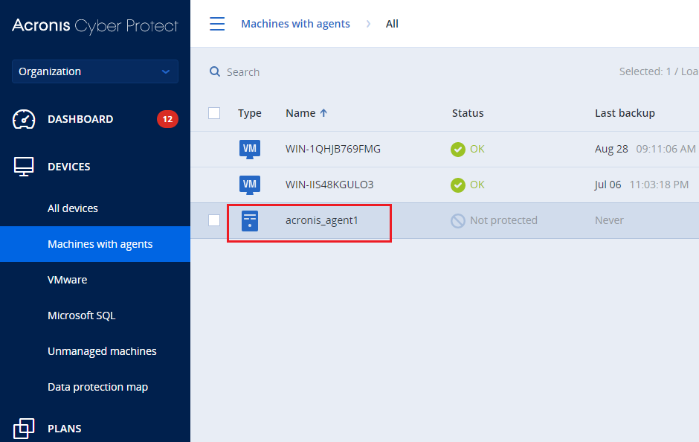
Task: Click the green OK icon for WIN-IIS48KGULO3
Action: point(458,185)
